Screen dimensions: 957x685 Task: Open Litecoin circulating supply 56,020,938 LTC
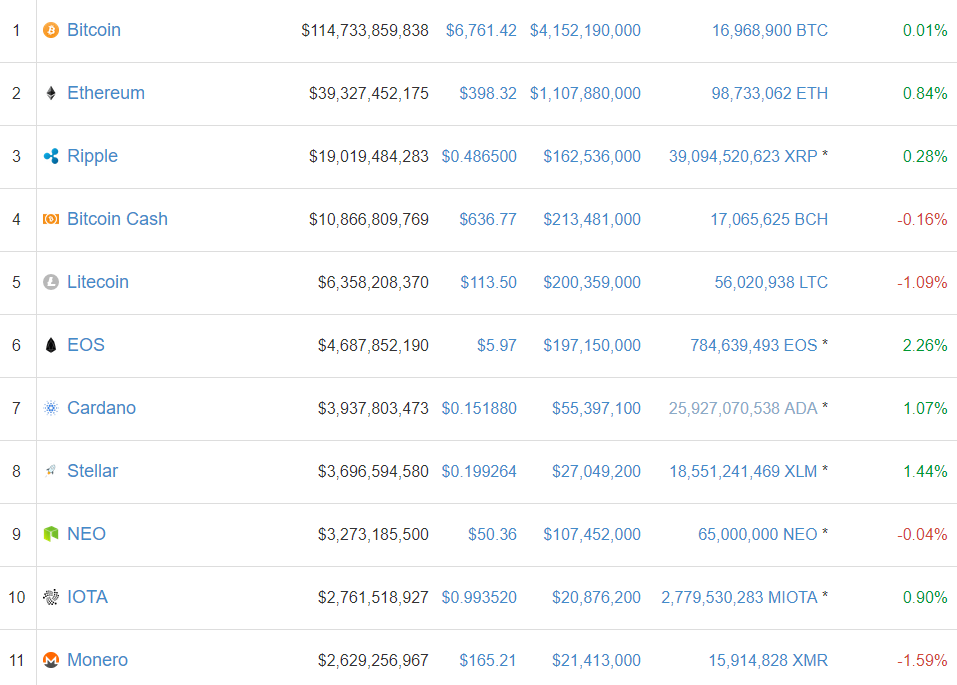(x=771, y=283)
